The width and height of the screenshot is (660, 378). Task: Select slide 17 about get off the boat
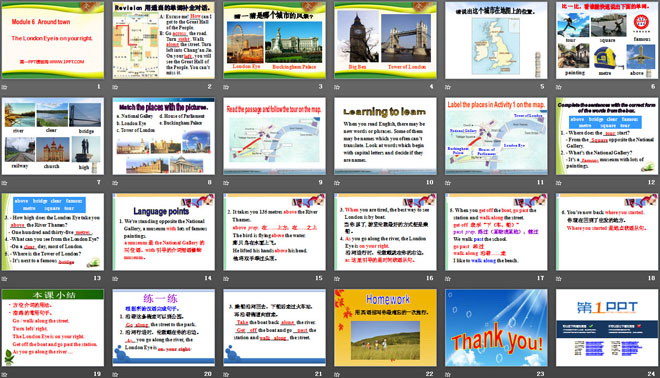(496, 232)
